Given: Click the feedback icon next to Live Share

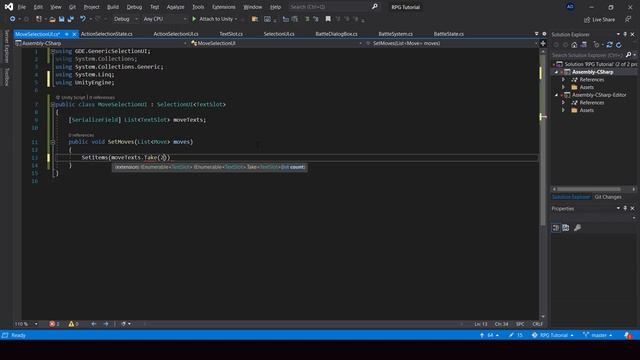Looking at the screenshot, I should point(628,19).
